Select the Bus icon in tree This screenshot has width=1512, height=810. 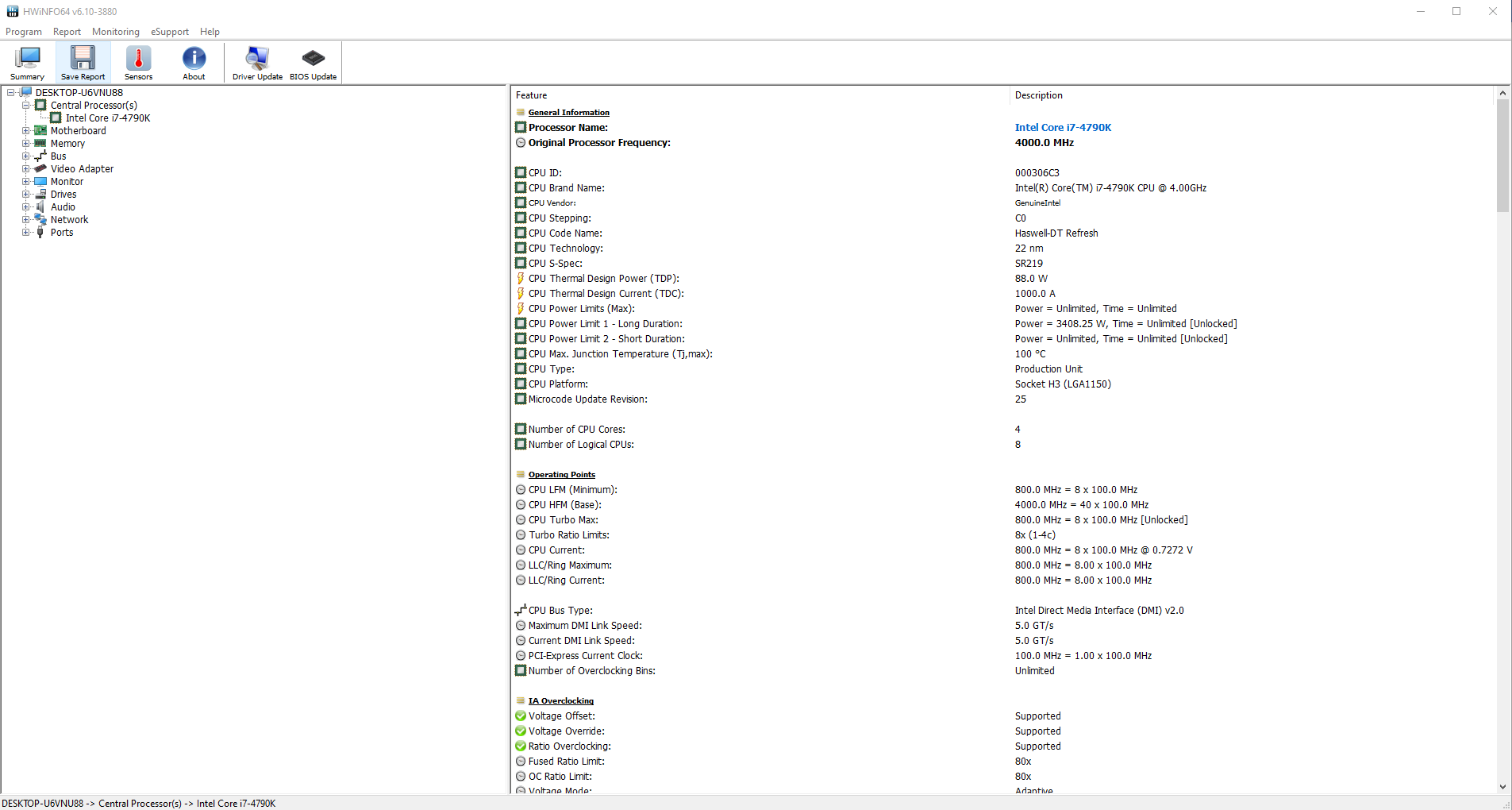(x=40, y=156)
